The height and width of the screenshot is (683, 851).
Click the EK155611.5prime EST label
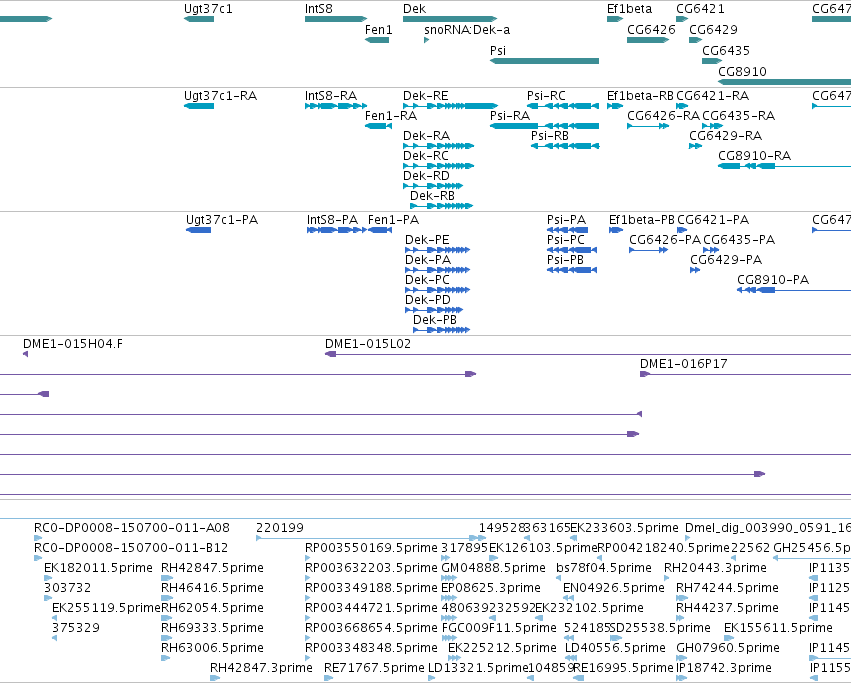[778, 628]
